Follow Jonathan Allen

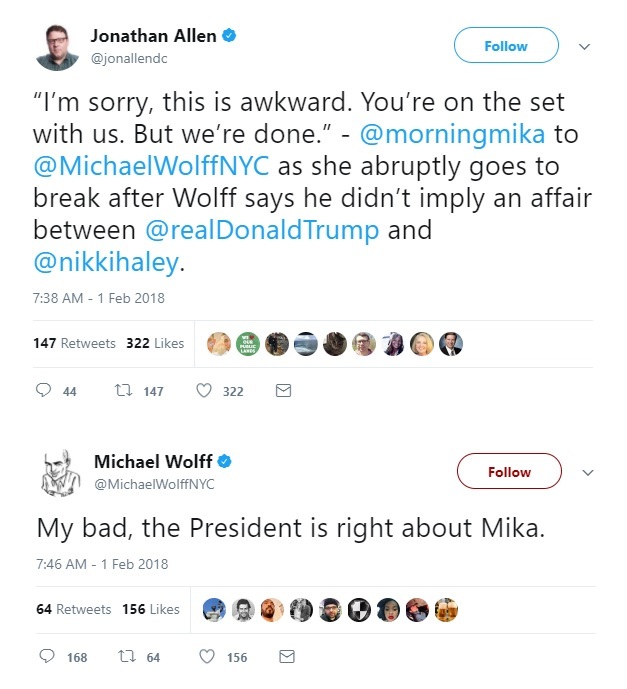pos(505,46)
